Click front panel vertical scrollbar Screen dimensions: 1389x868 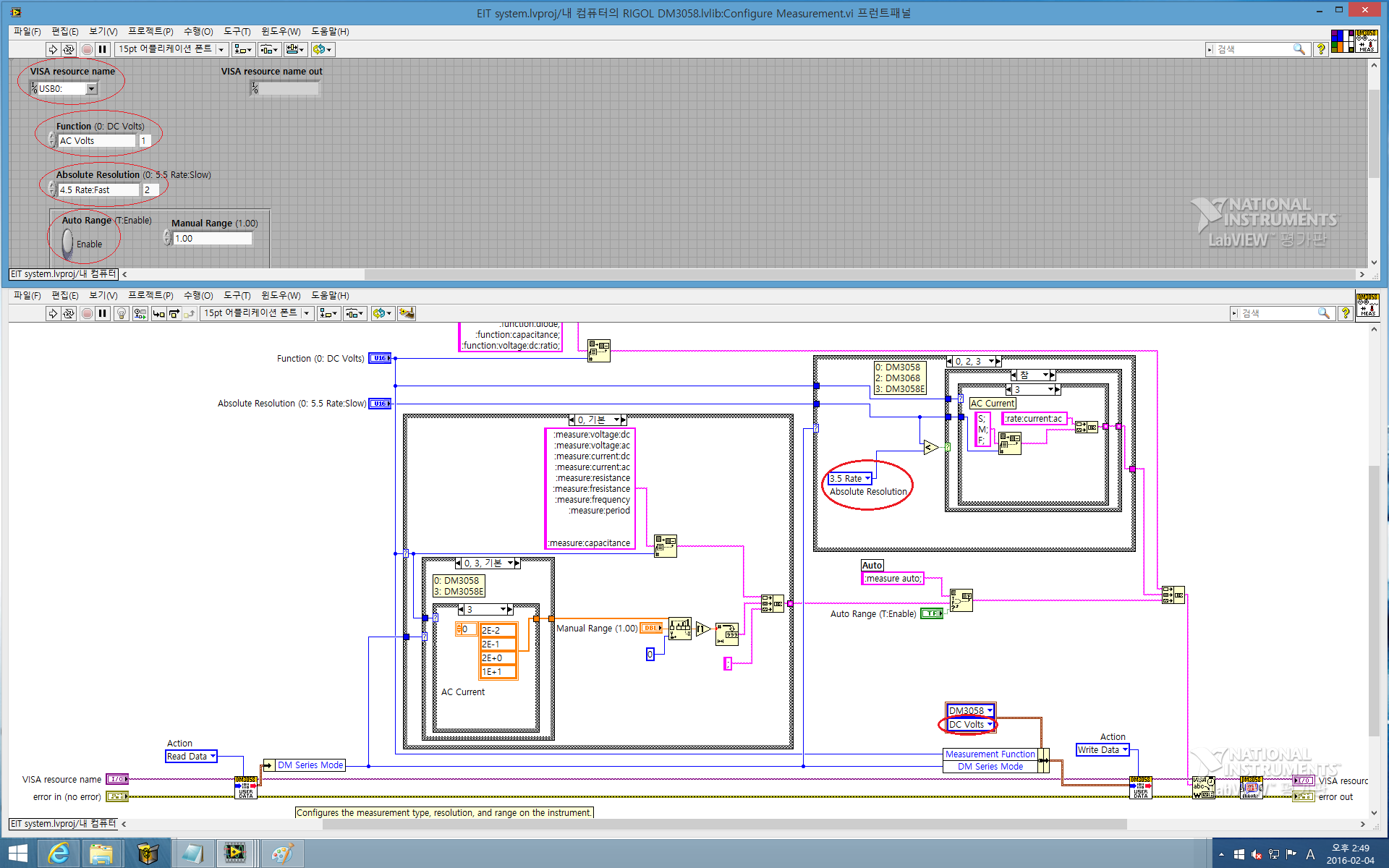tap(1374, 134)
